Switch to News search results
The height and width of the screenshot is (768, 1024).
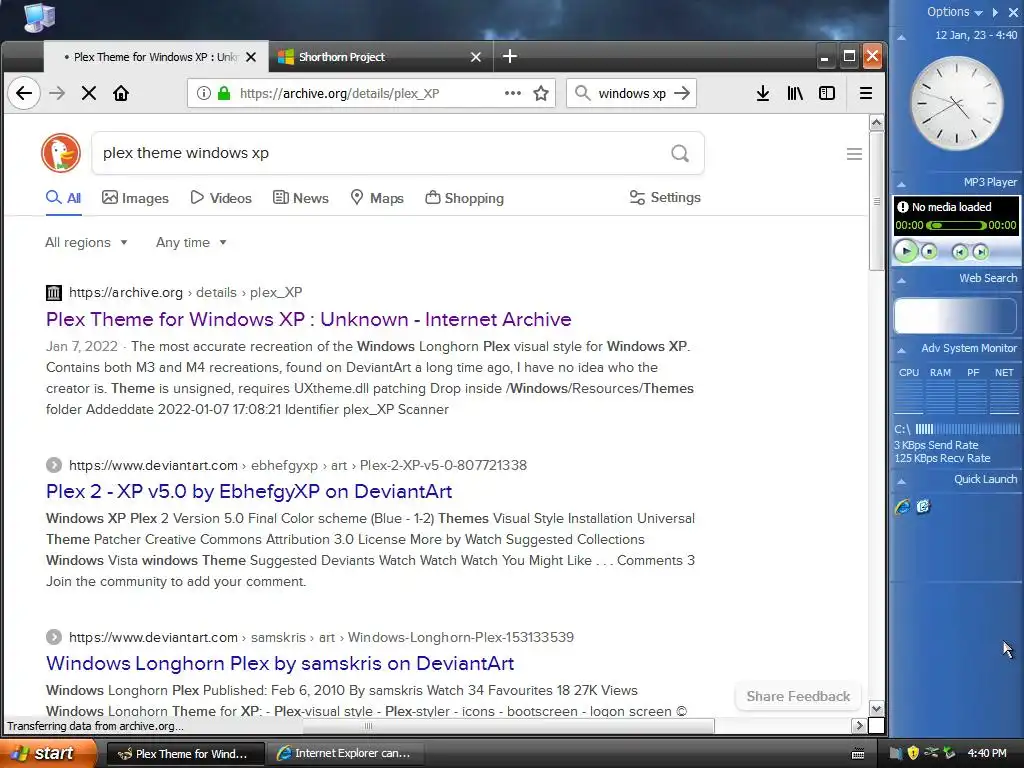pos(300,198)
